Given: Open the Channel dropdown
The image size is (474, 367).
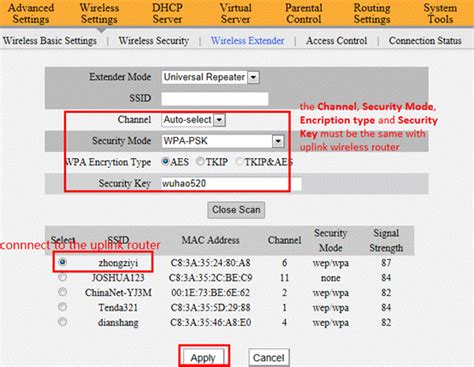Looking at the screenshot, I should (x=193, y=120).
